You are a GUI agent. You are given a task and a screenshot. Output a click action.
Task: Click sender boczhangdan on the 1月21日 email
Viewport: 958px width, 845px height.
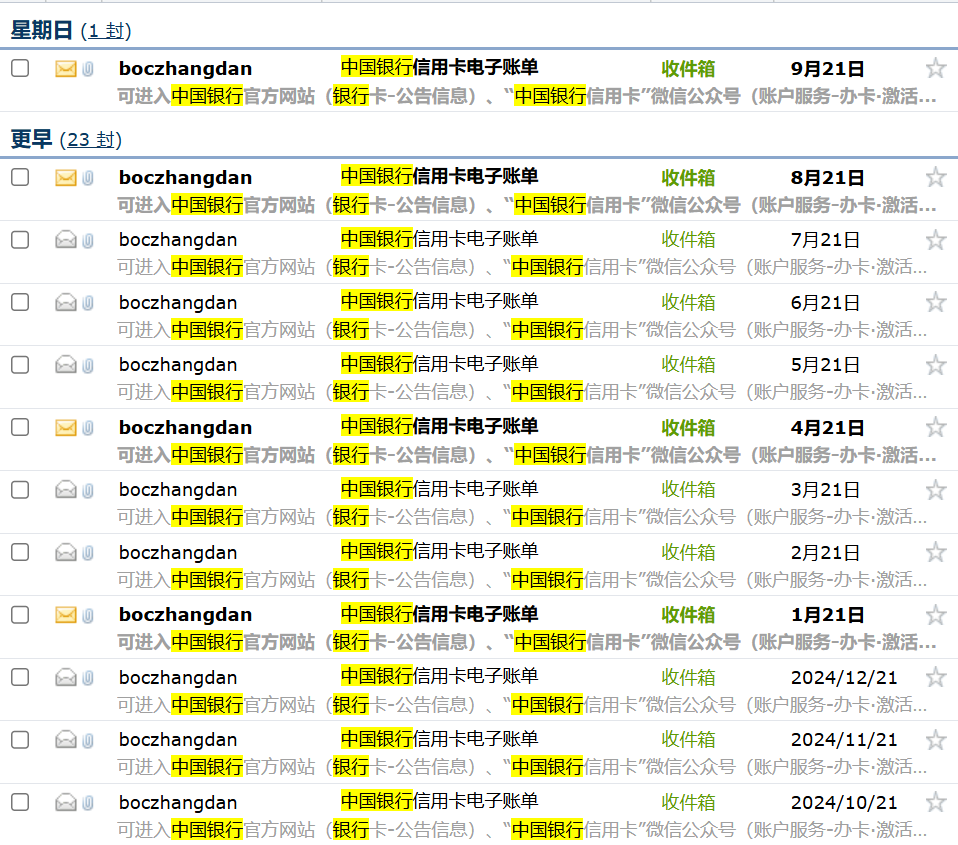point(185,615)
